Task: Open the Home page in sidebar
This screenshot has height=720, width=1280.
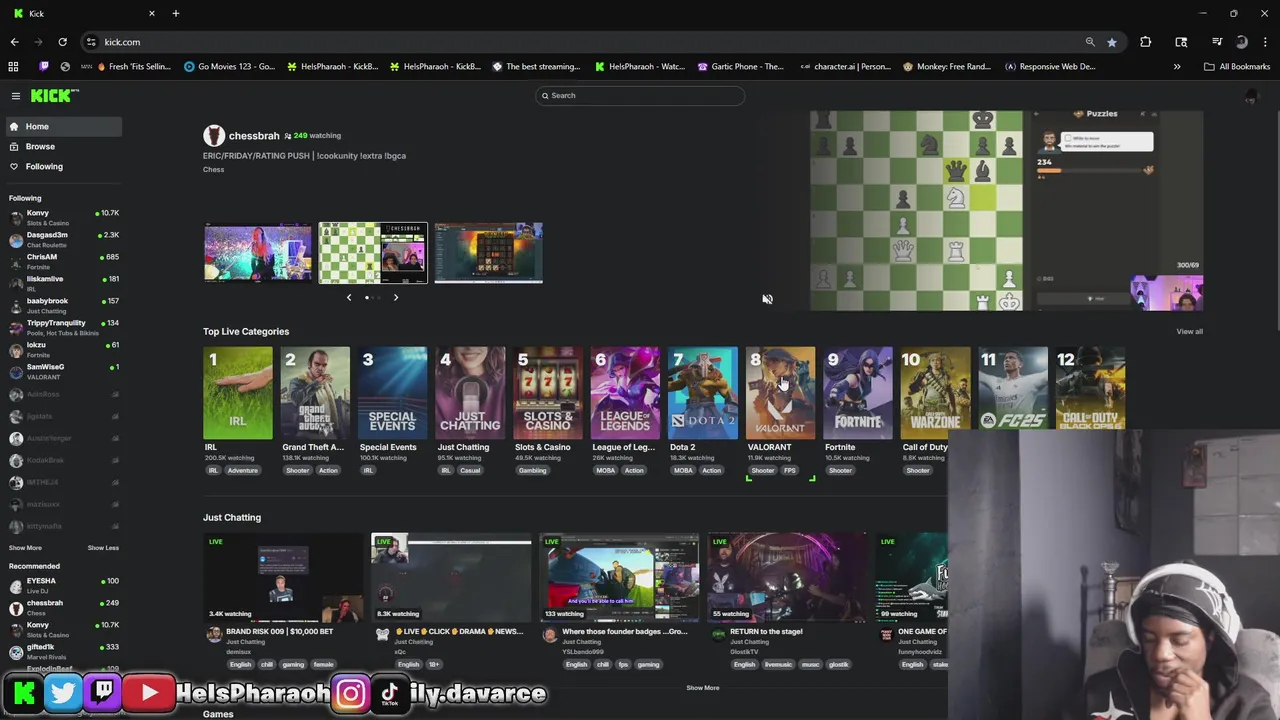Action: (x=62, y=127)
